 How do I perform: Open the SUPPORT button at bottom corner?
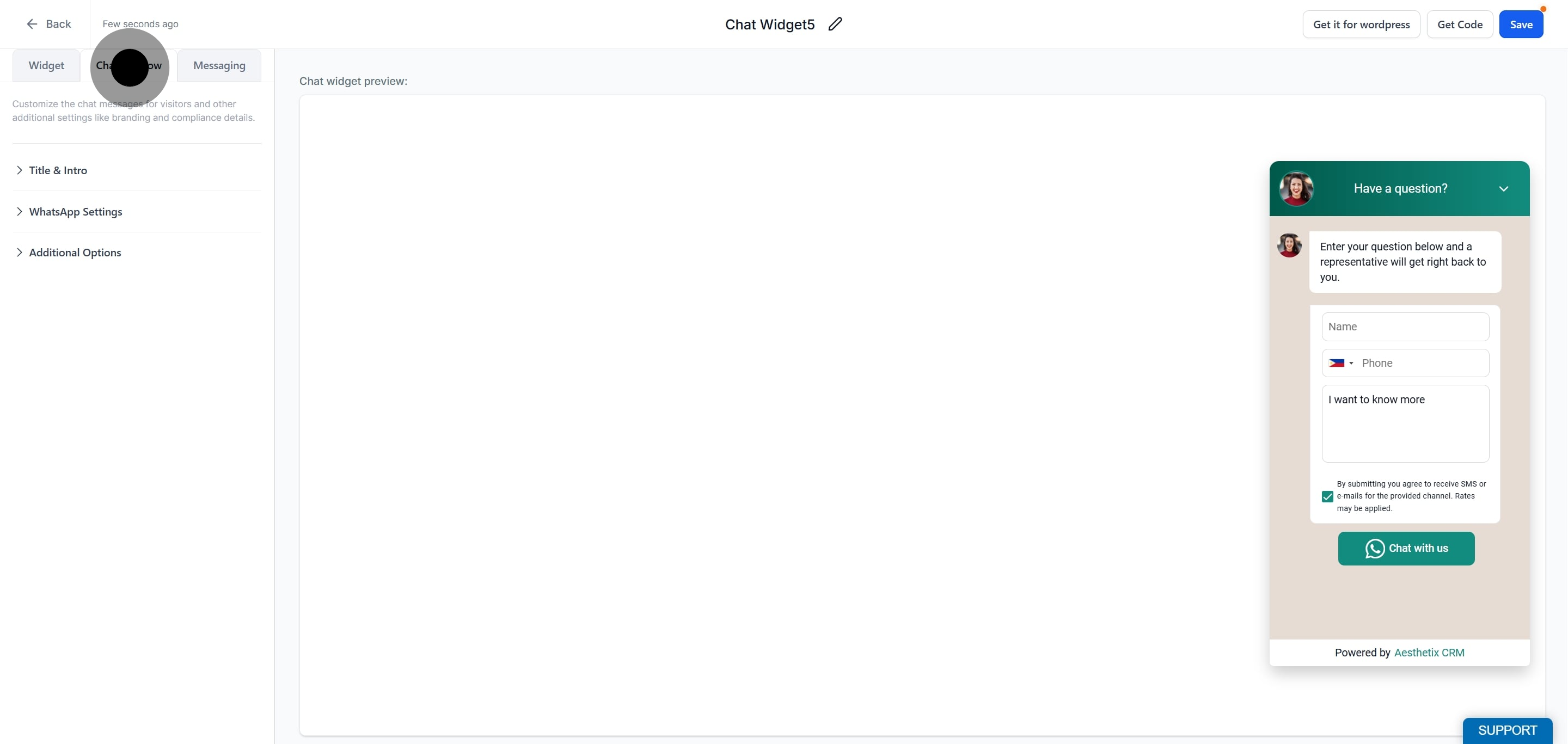[x=1507, y=730]
